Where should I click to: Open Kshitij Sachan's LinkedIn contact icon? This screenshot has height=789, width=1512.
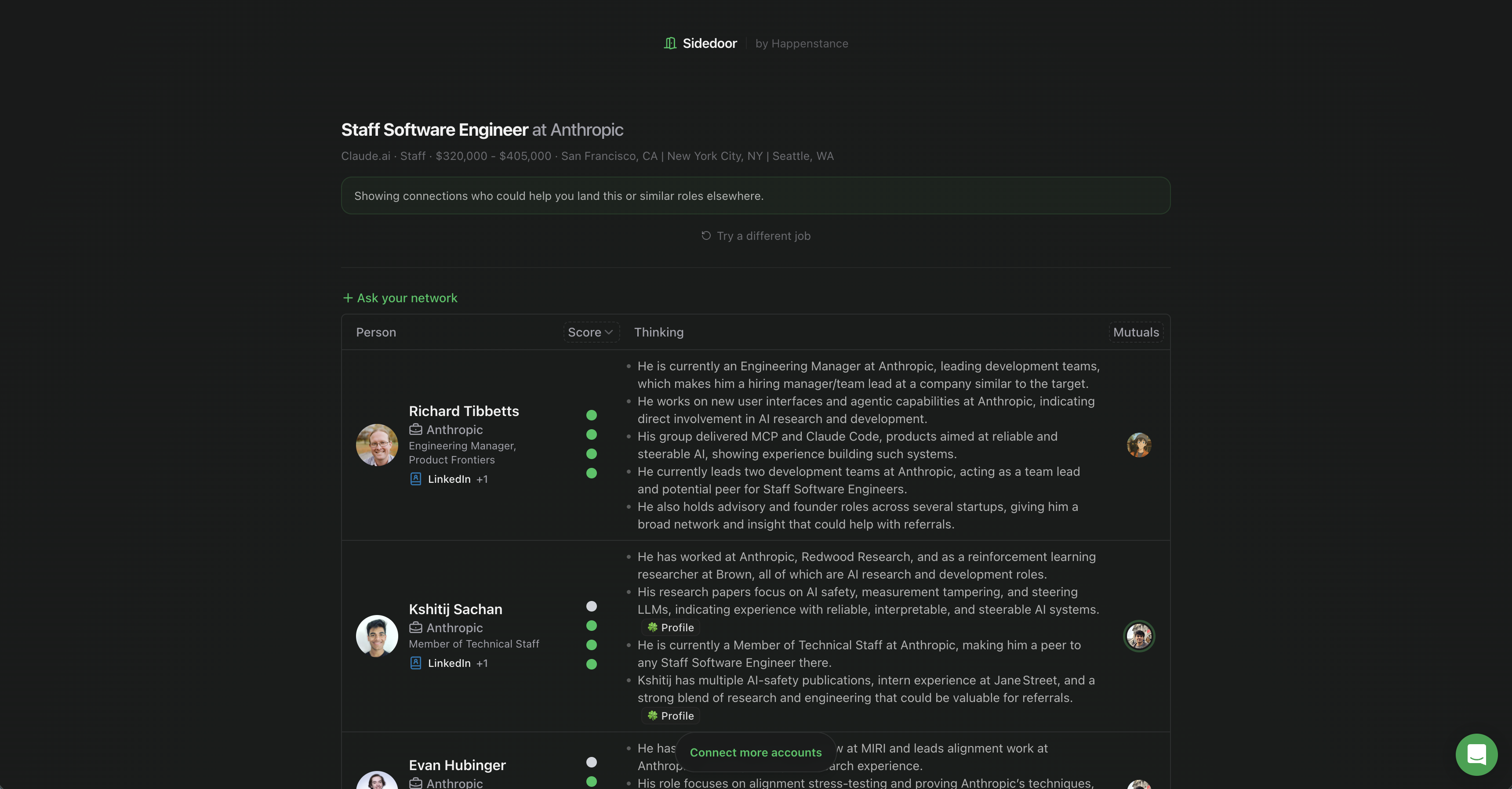(x=415, y=663)
